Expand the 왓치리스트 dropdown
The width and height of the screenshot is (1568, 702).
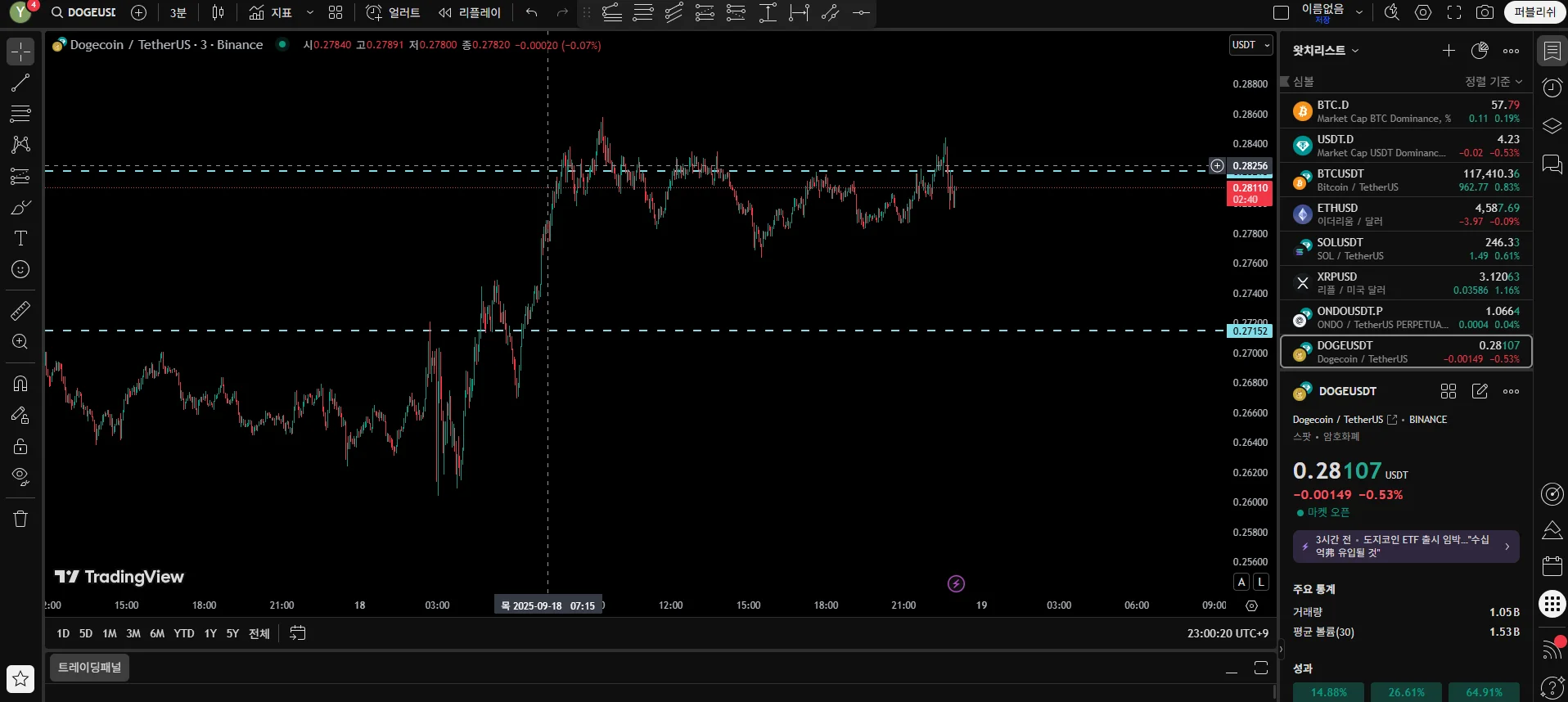(x=1326, y=51)
